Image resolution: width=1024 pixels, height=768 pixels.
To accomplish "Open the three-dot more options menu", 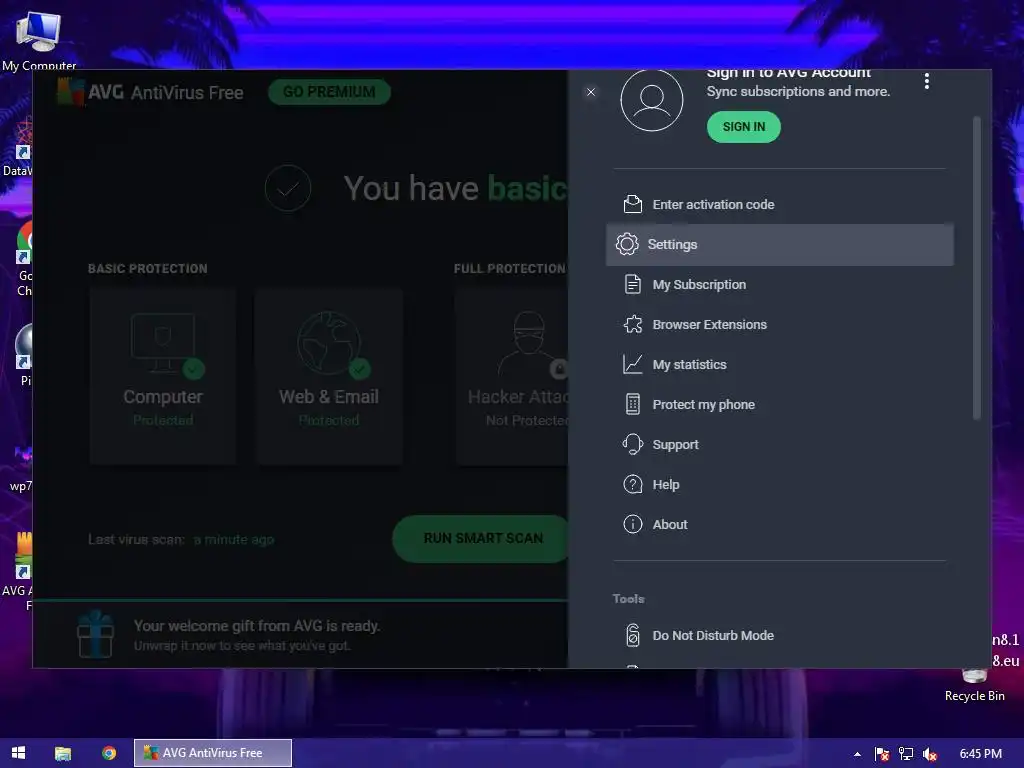I will [x=926, y=82].
